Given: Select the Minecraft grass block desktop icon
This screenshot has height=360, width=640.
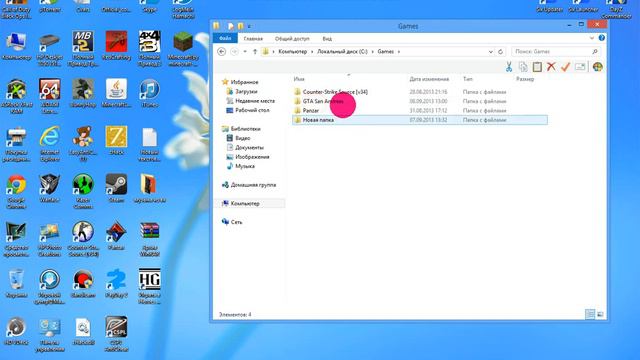Looking at the screenshot, I should pyautogui.click(x=183, y=42).
